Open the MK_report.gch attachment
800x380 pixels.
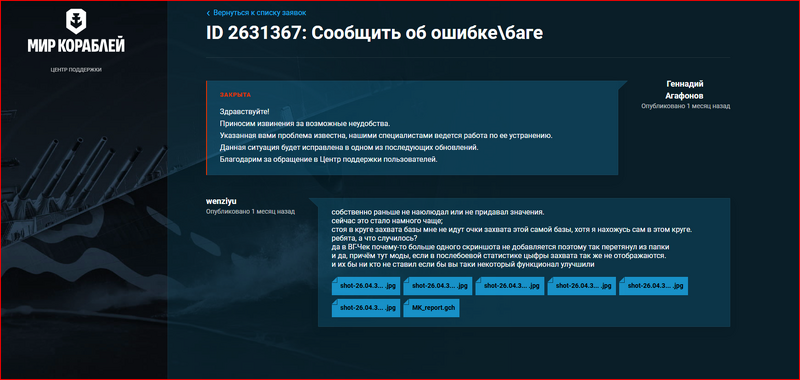coord(432,308)
